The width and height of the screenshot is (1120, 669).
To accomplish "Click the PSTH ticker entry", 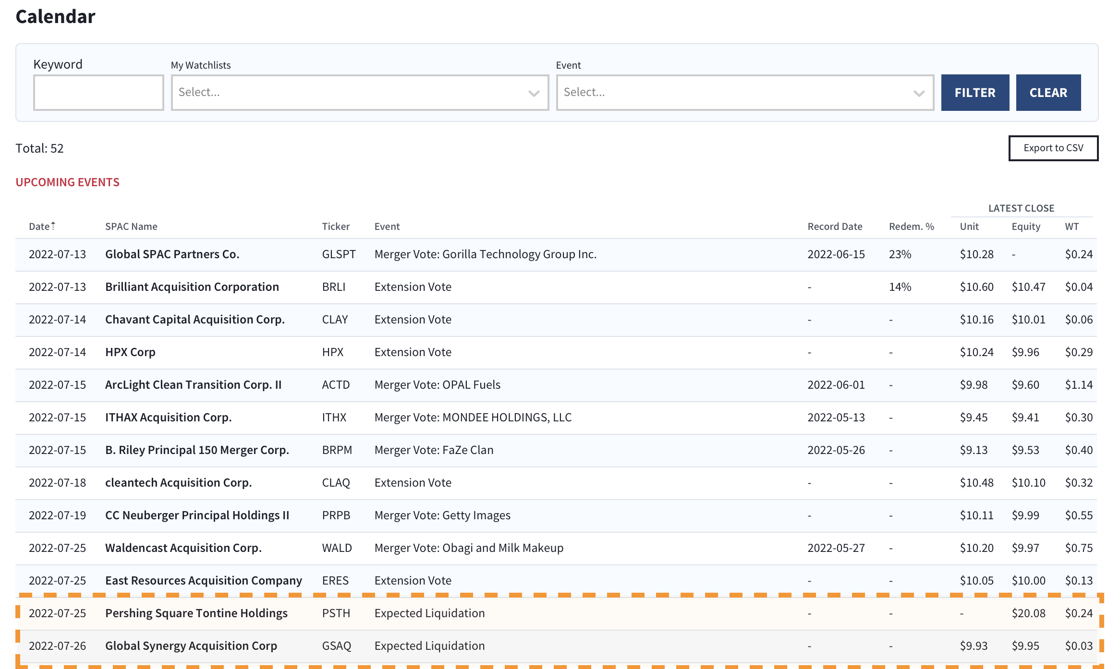I will coord(336,613).
